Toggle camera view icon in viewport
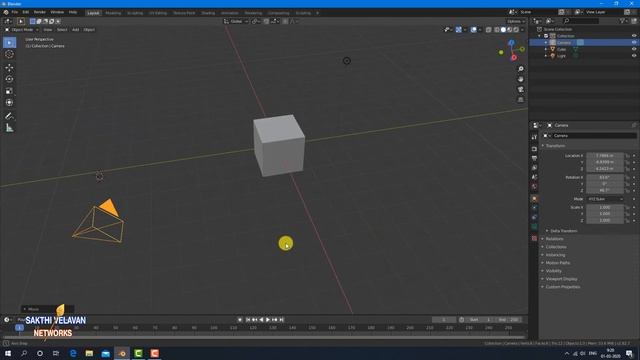Viewport: 640px width, 360px height. pyautogui.click(x=520, y=89)
